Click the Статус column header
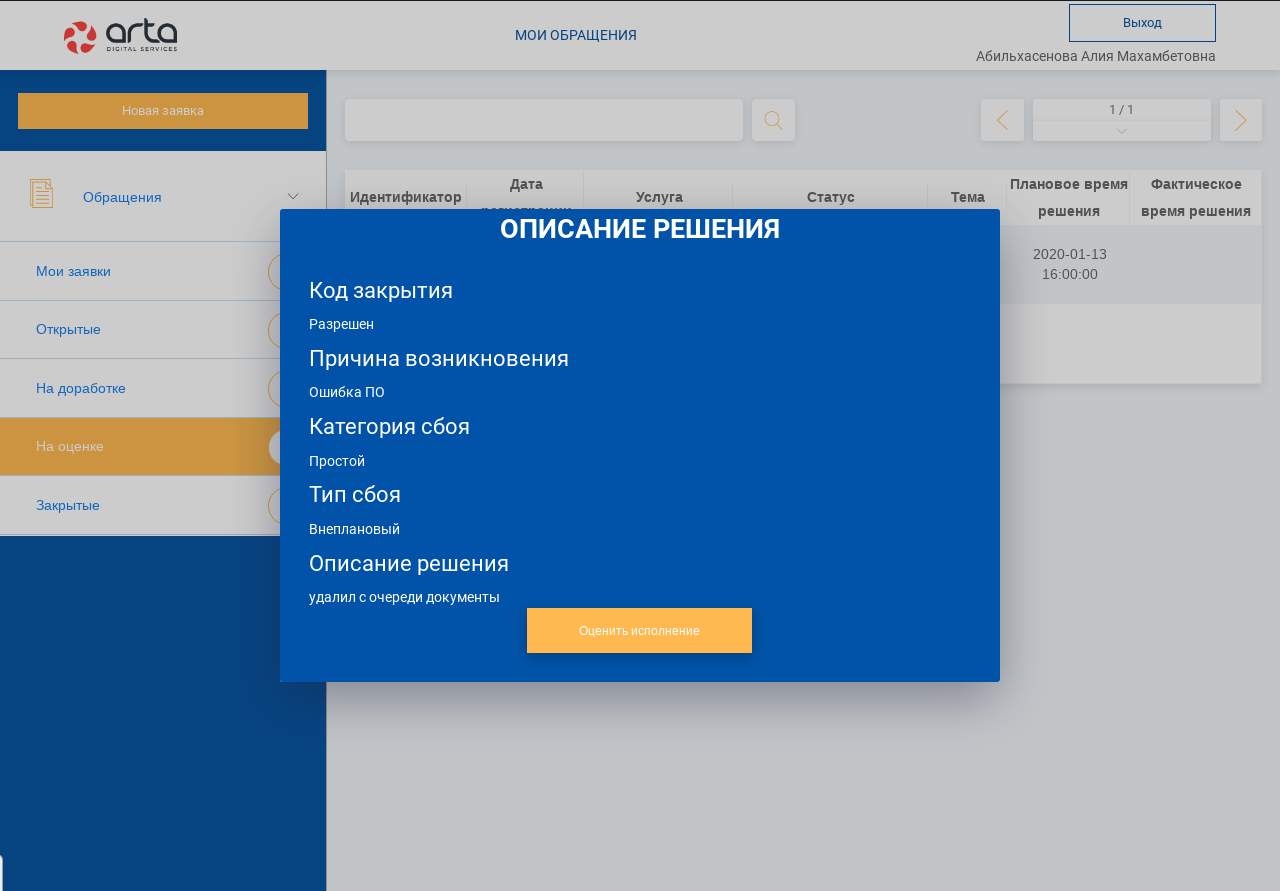This screenshot has width=1280, height=891. tap(831, 197)
